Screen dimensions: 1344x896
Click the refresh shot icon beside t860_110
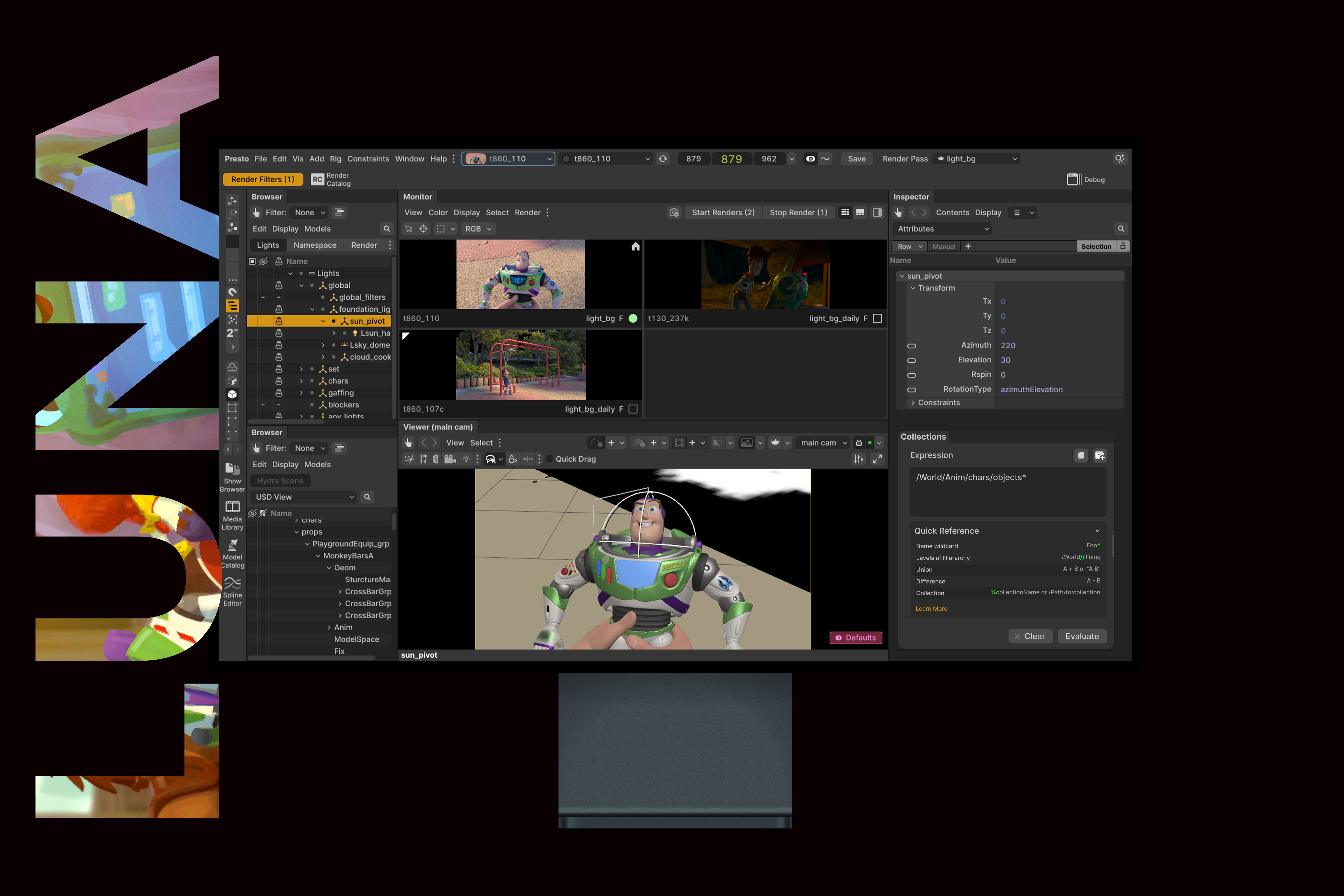pos(663,159)
